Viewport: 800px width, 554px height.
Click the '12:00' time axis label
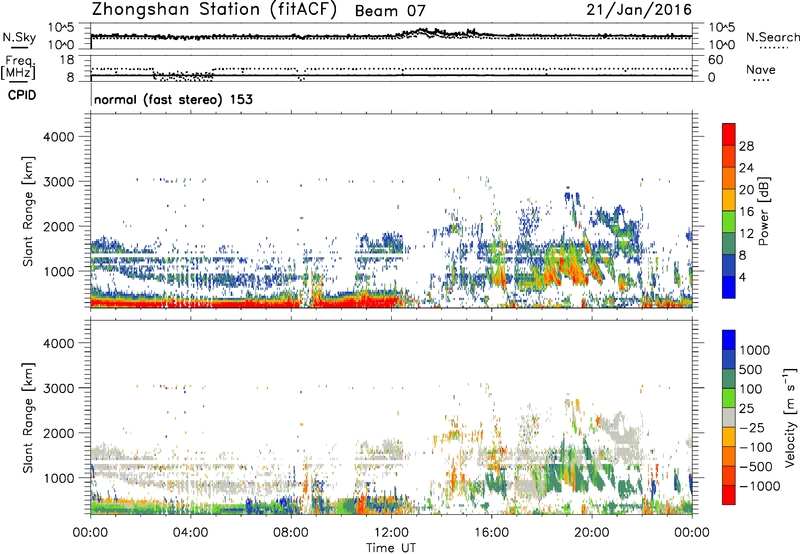point(391,533)
